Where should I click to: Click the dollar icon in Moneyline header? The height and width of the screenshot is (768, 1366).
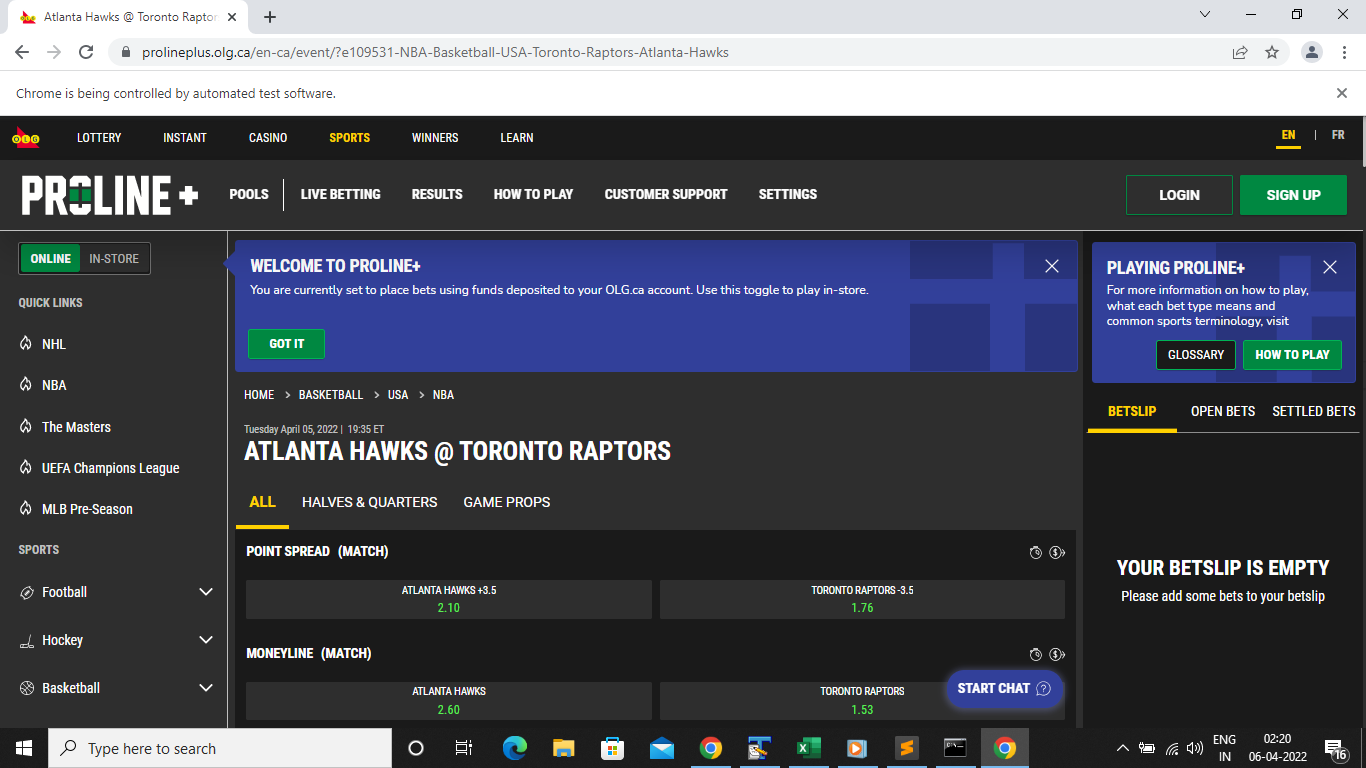pos(1057,654)
